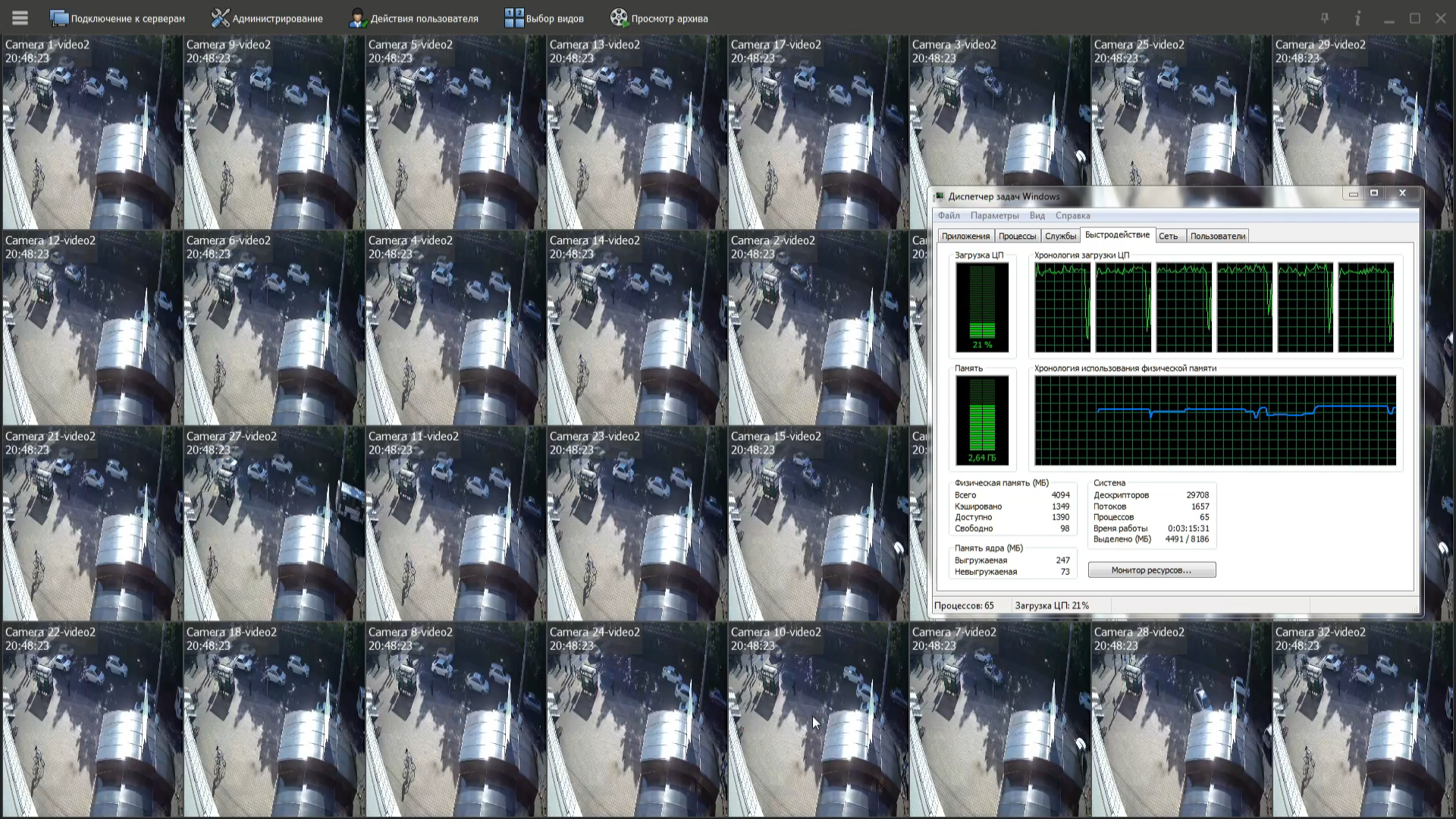Switch to the Сеть tab

1168,236
